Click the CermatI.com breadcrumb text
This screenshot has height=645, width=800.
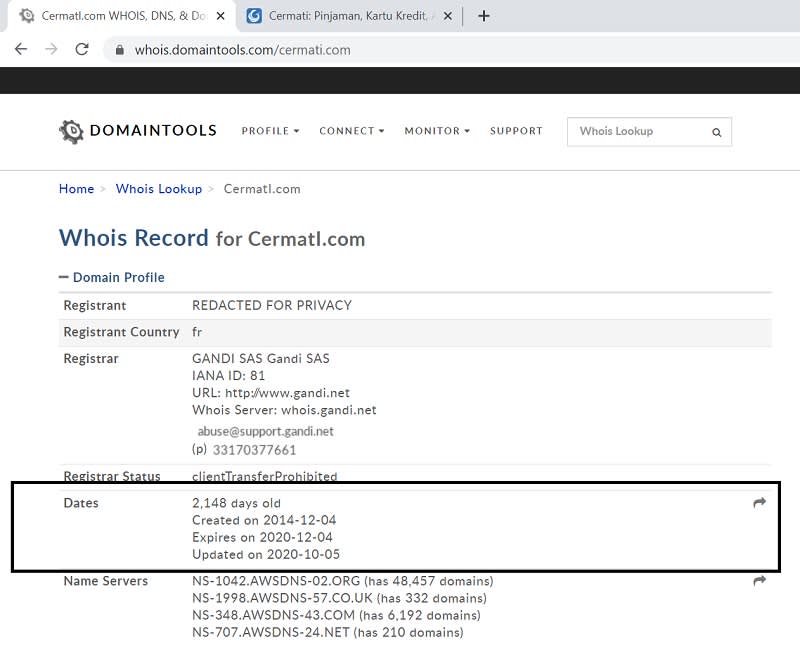pyautogui.click(x=262, y=189)
